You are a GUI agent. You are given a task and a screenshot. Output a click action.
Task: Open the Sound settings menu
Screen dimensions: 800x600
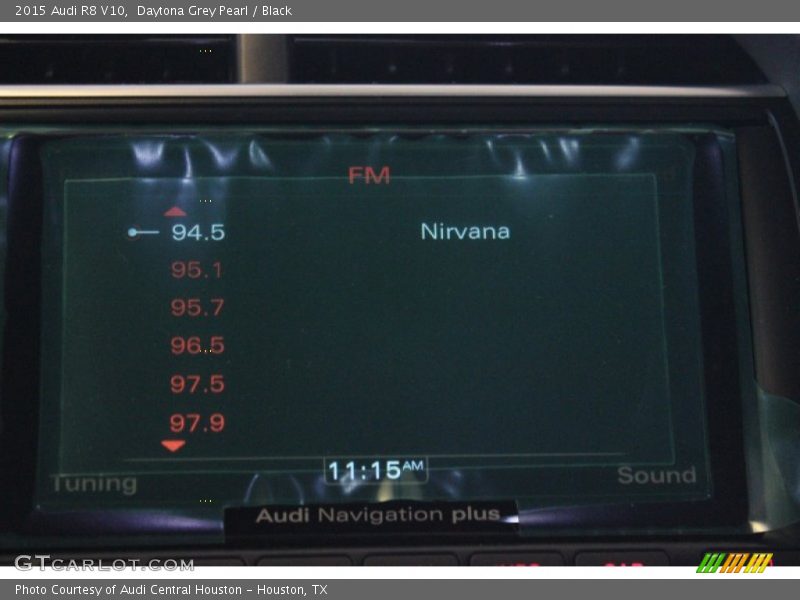656,476
